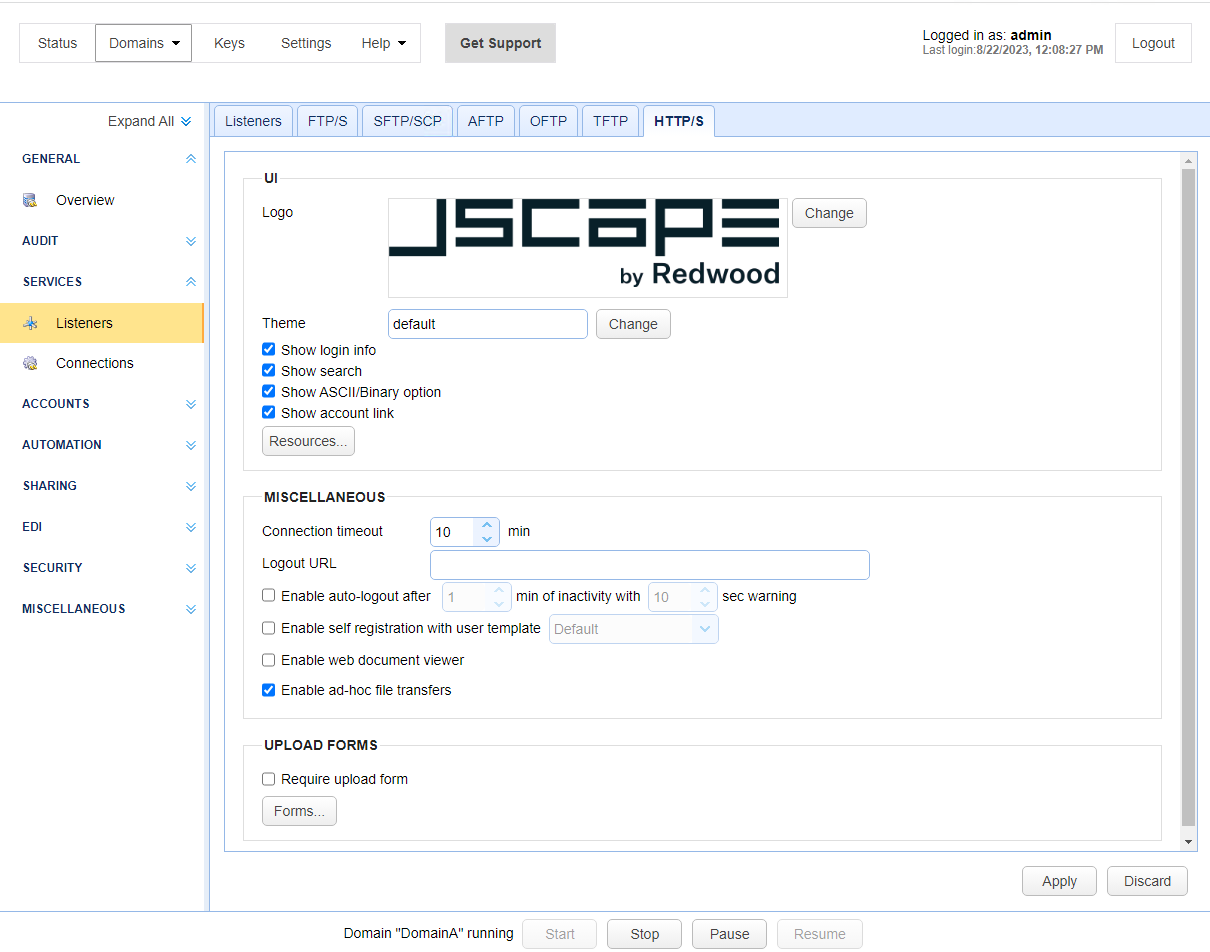Uncheck the Show login info checkbox
This screenshot has width=1210, height=952.
tap(268, 349)
